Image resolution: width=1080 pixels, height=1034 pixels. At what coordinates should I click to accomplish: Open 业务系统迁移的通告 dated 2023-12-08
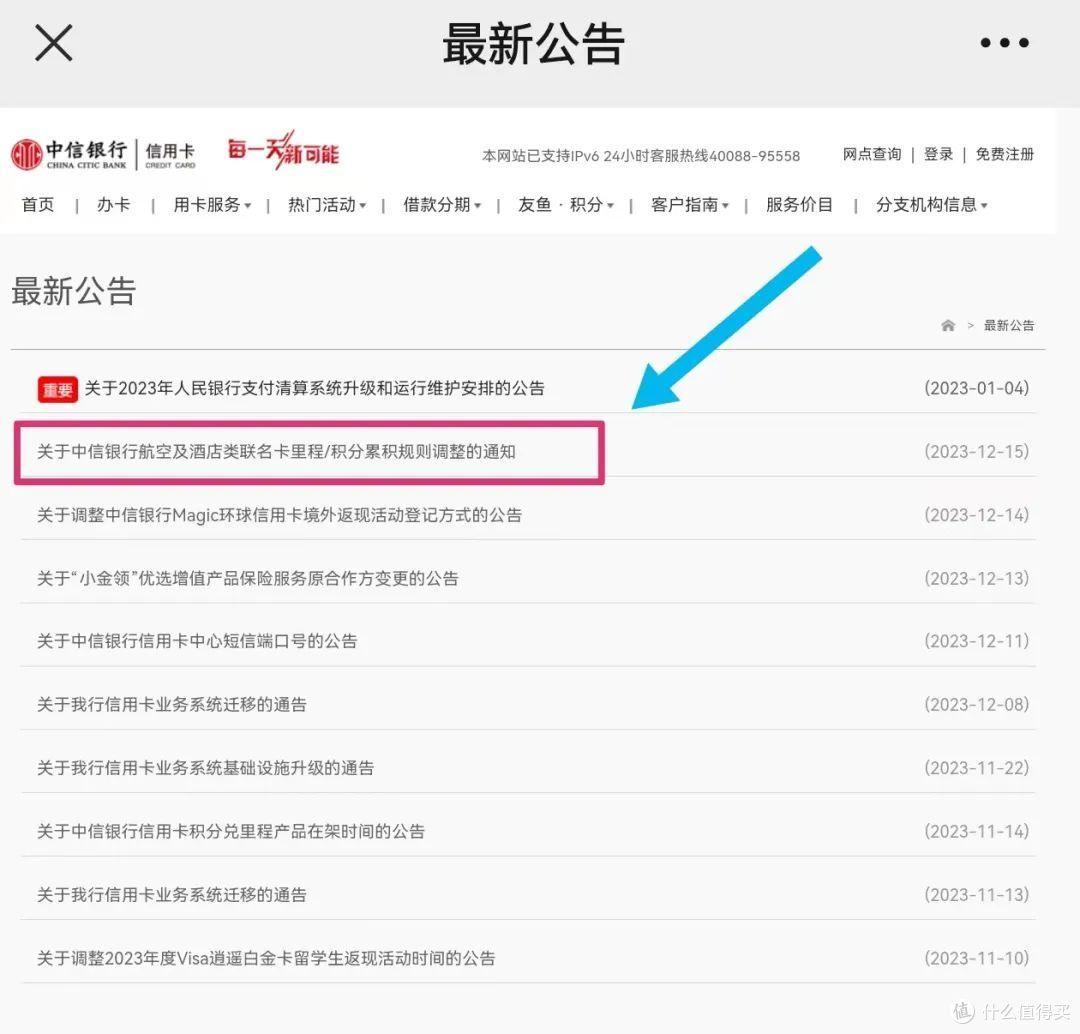pyautogui.click(x=172, y=705)
